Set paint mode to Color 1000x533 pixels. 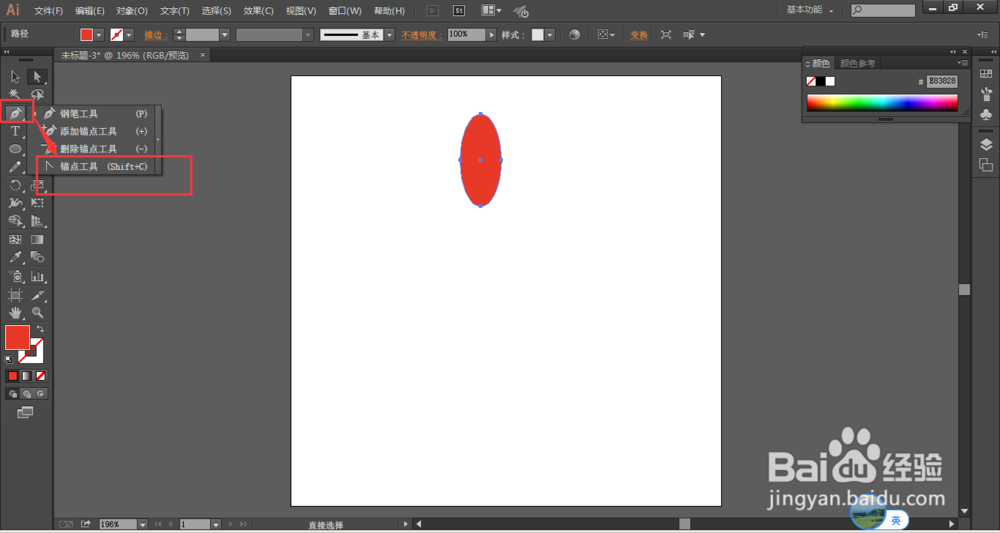(x=13, y=376)
